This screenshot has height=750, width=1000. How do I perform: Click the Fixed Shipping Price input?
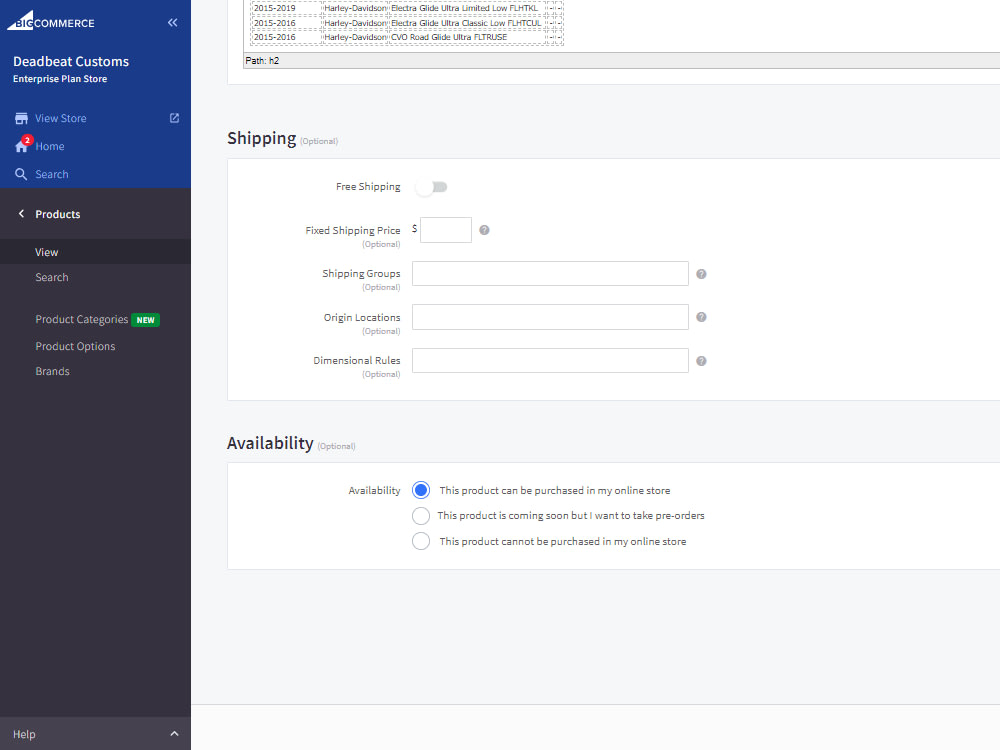[x=446, y=230]
